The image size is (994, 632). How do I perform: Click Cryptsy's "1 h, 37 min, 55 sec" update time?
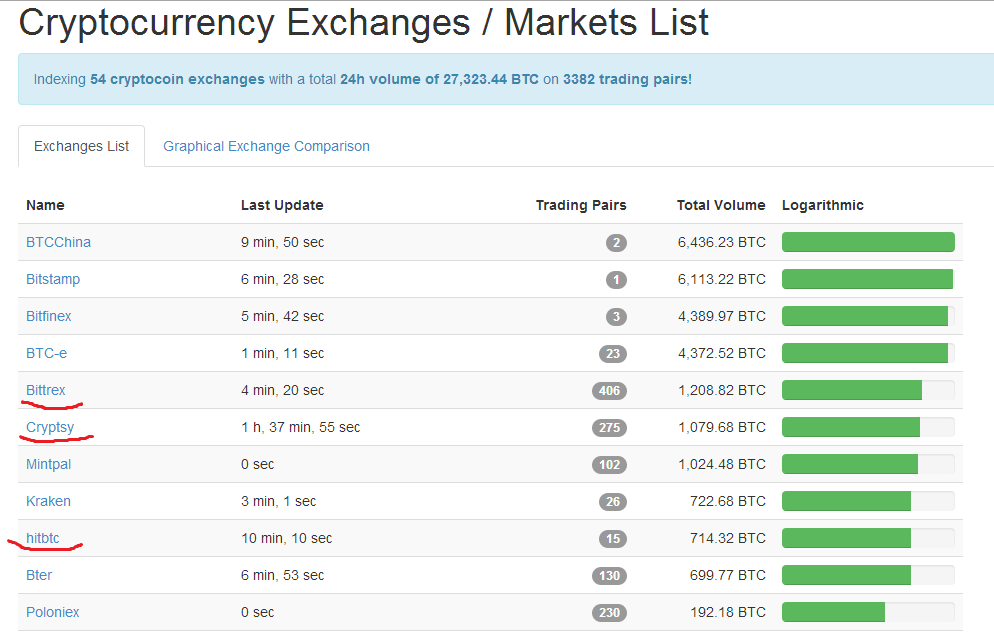point(300,427)
